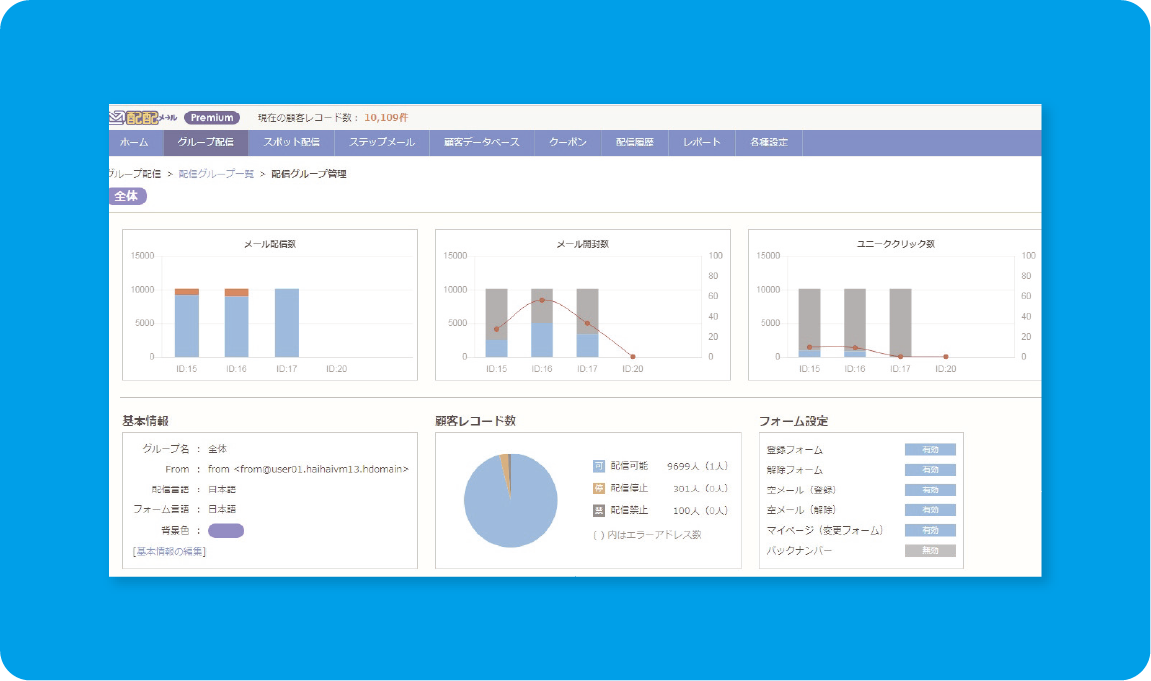Click the 100人（0人） count
1151x681 pixels.
(x=700, y=510)
